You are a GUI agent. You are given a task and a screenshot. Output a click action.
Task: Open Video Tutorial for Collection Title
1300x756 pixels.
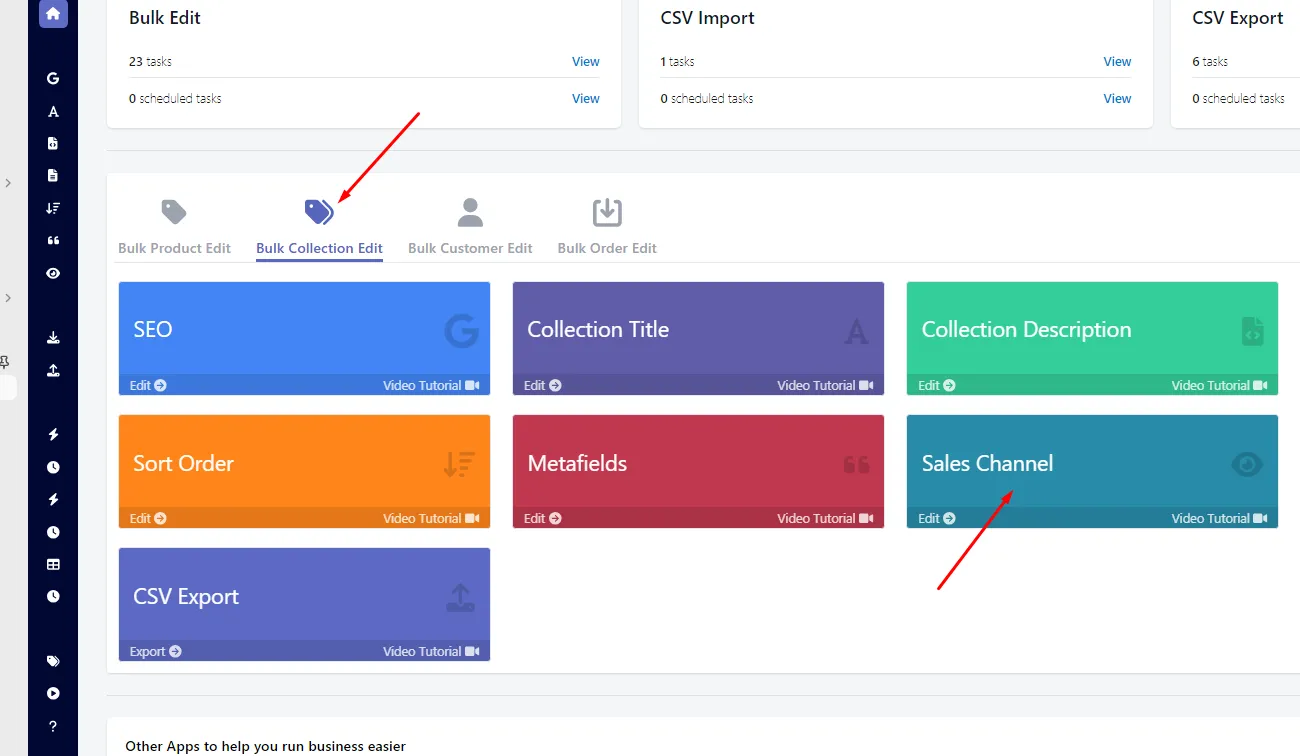click(x=825, y=385)
